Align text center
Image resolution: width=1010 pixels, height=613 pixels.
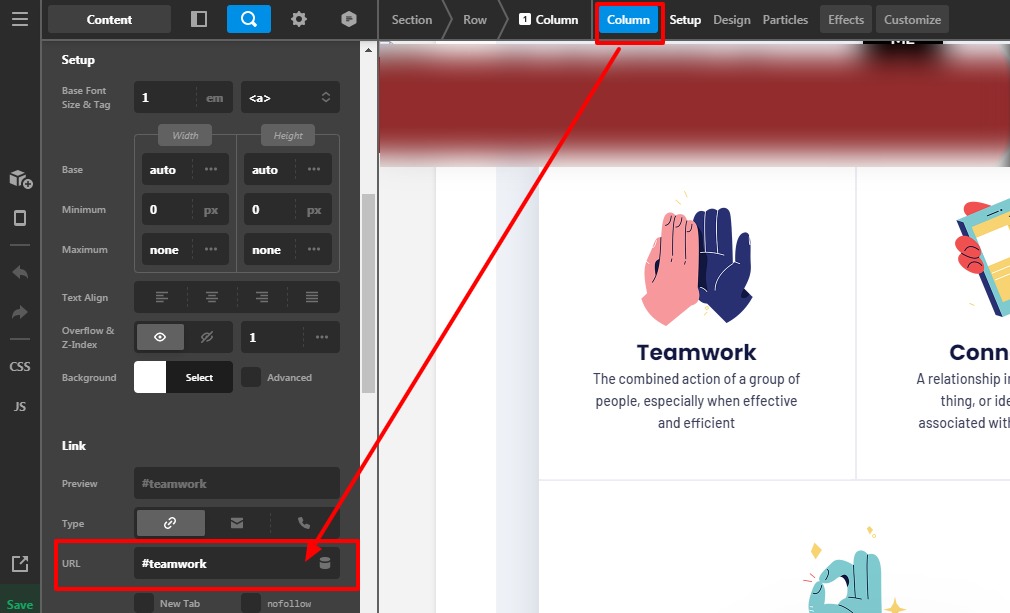(212, 297)
